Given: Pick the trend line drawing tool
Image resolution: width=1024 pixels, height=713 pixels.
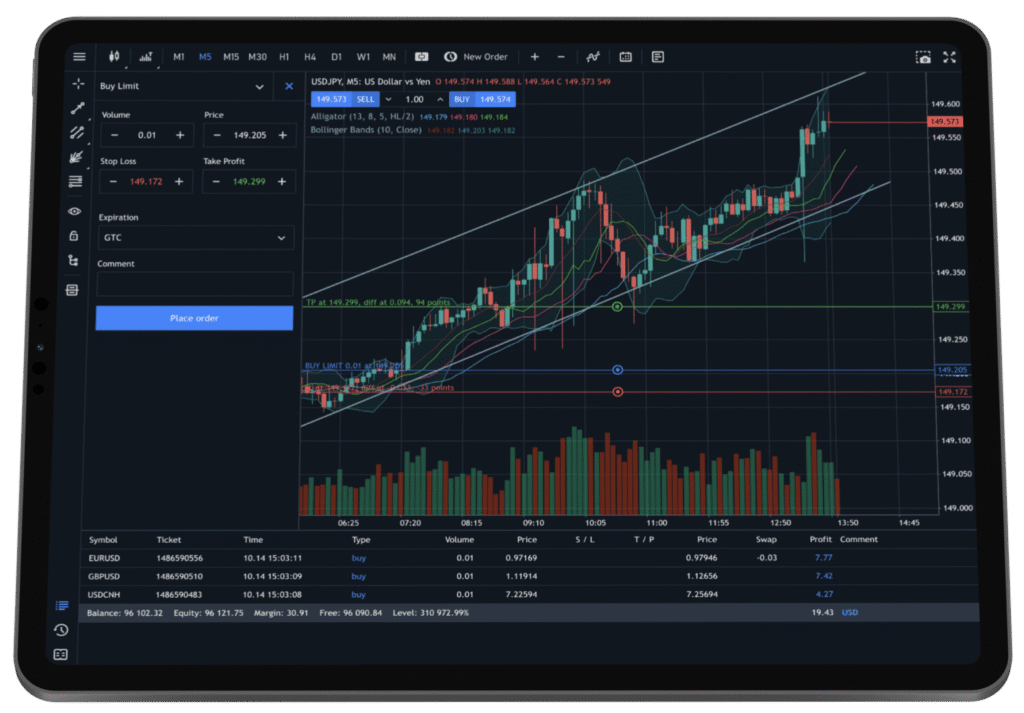Looking at the screenshot, I should tap(77, 108).
